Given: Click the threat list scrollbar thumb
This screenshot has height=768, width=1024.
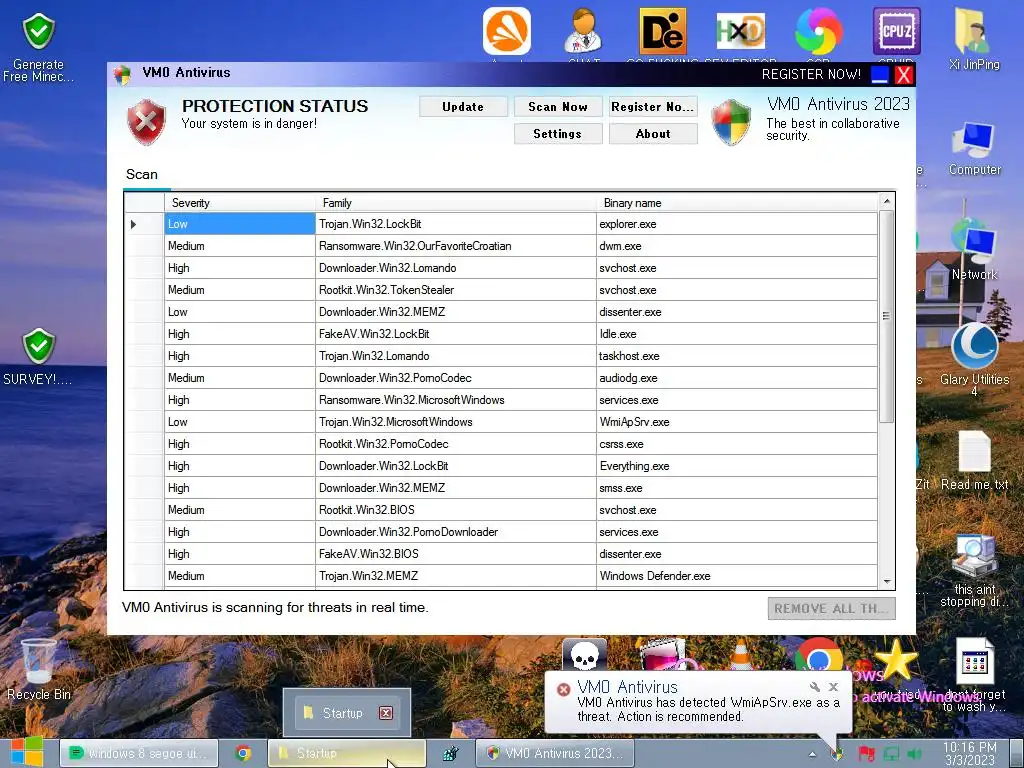Looking at the screenshot, I should (886, 316).
